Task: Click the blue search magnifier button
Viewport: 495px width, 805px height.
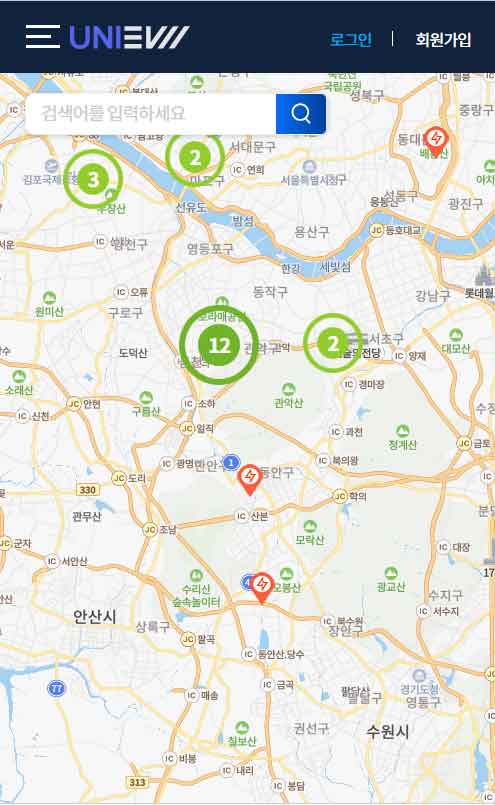Action: [x=301, y=113]
